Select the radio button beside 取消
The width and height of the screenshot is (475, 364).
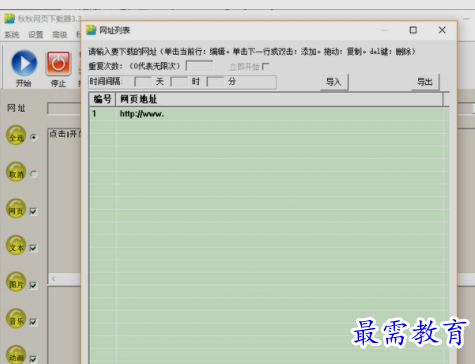pos(34,174)
